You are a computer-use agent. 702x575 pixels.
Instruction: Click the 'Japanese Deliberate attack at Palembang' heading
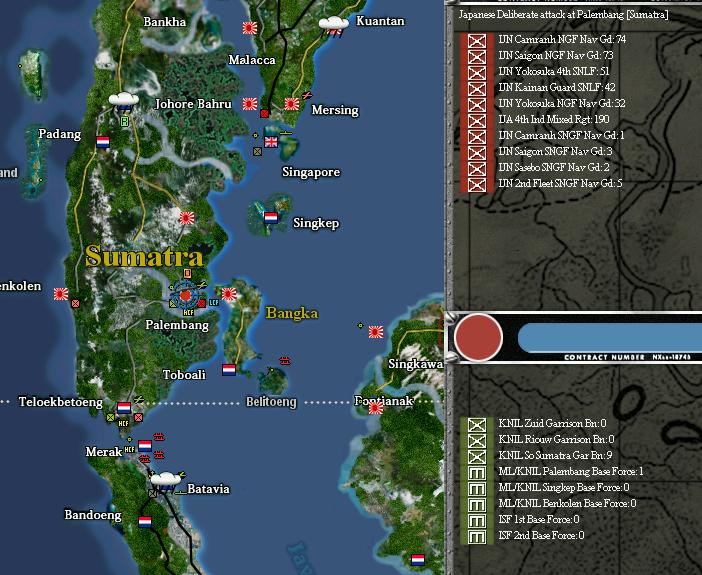pos(564,15)
